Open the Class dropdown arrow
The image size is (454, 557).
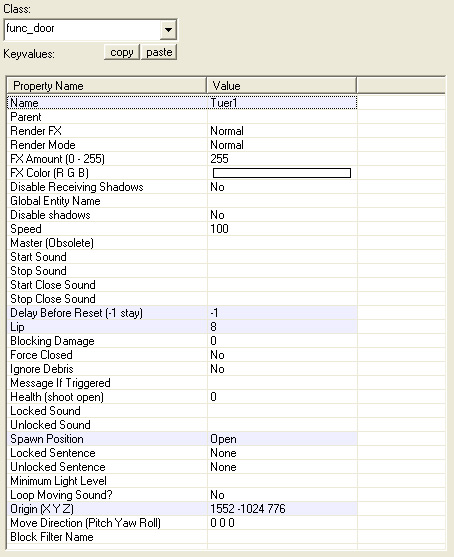coord(168,29)
